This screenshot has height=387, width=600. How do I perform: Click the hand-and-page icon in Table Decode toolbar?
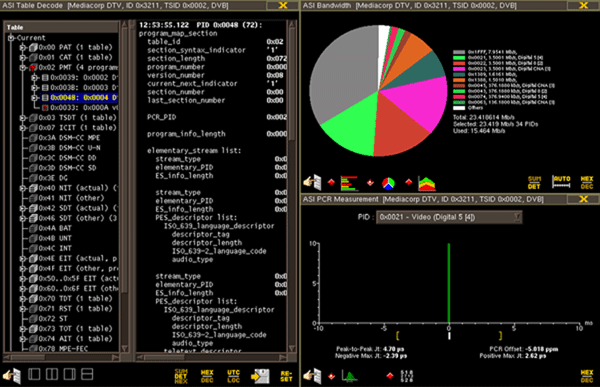(x=11, y=376)
